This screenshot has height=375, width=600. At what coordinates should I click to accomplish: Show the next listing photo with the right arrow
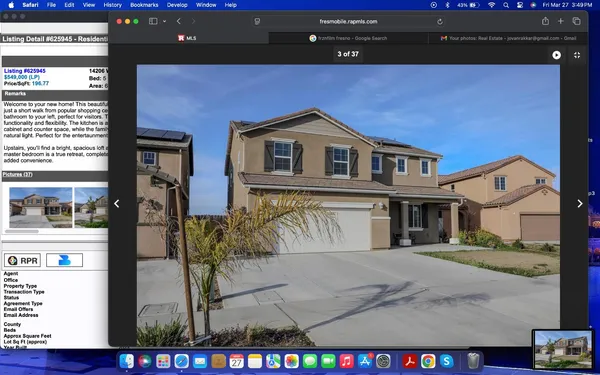coord(580,204)
